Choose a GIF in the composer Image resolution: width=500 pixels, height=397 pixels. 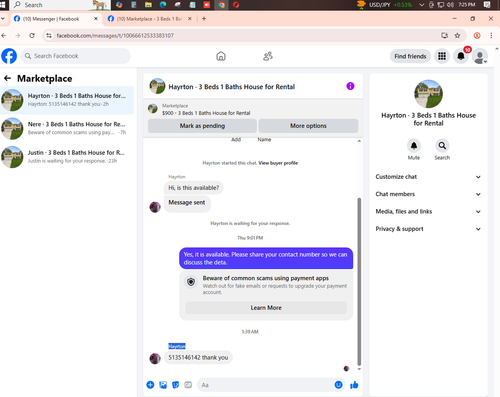188,385
